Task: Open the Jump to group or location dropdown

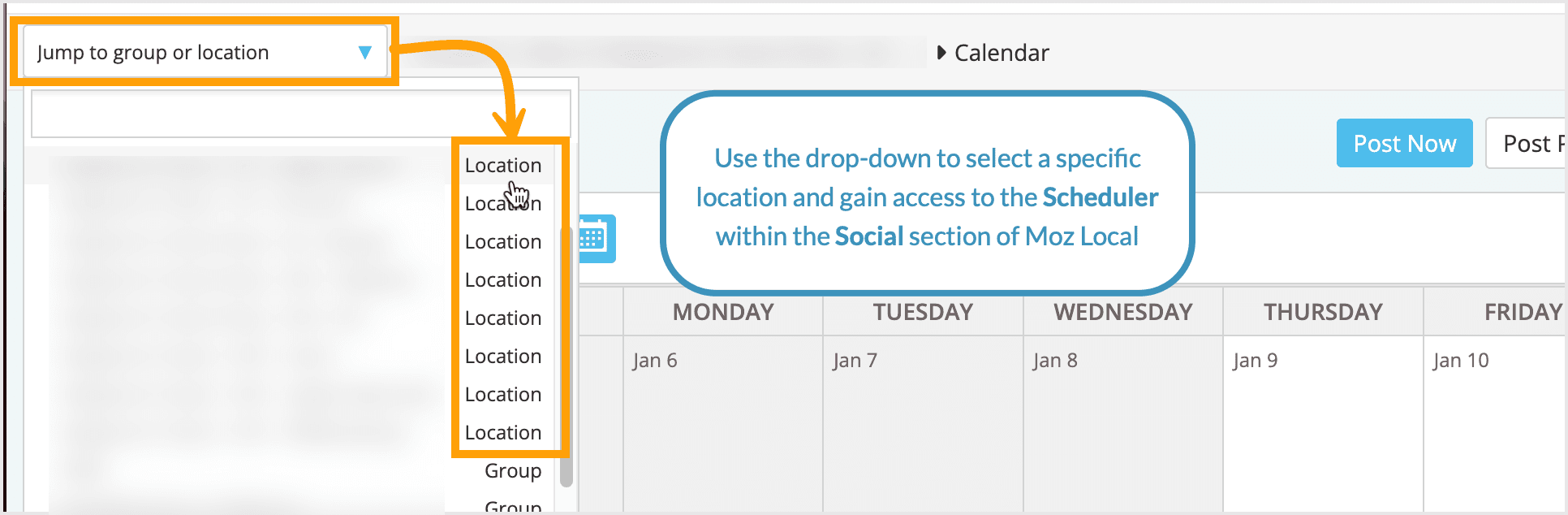Action: [x=202, y=51]
